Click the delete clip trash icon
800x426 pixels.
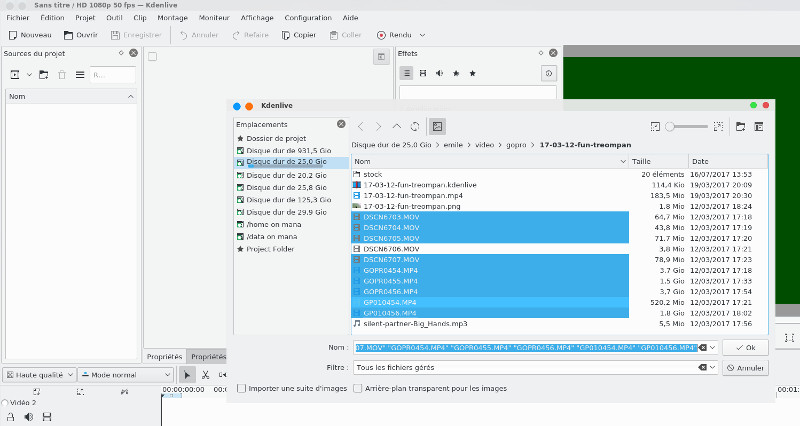pyautogui.click(x=62, y=75)
